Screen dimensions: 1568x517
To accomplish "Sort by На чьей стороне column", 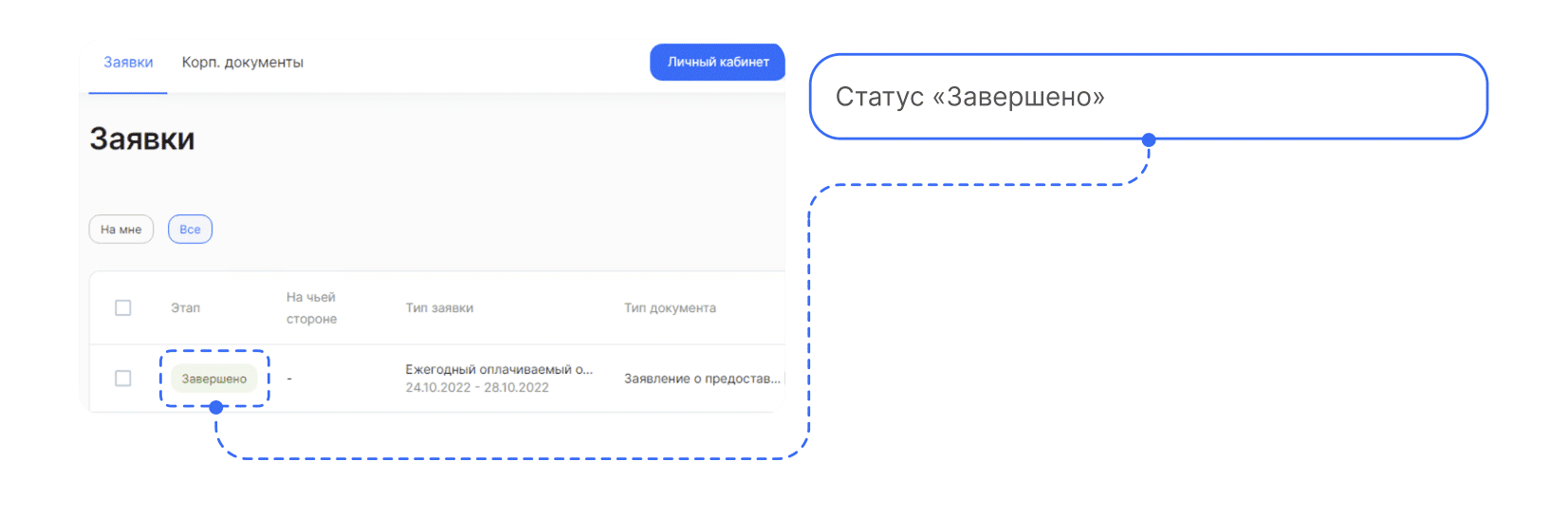I will coord(311,308).
